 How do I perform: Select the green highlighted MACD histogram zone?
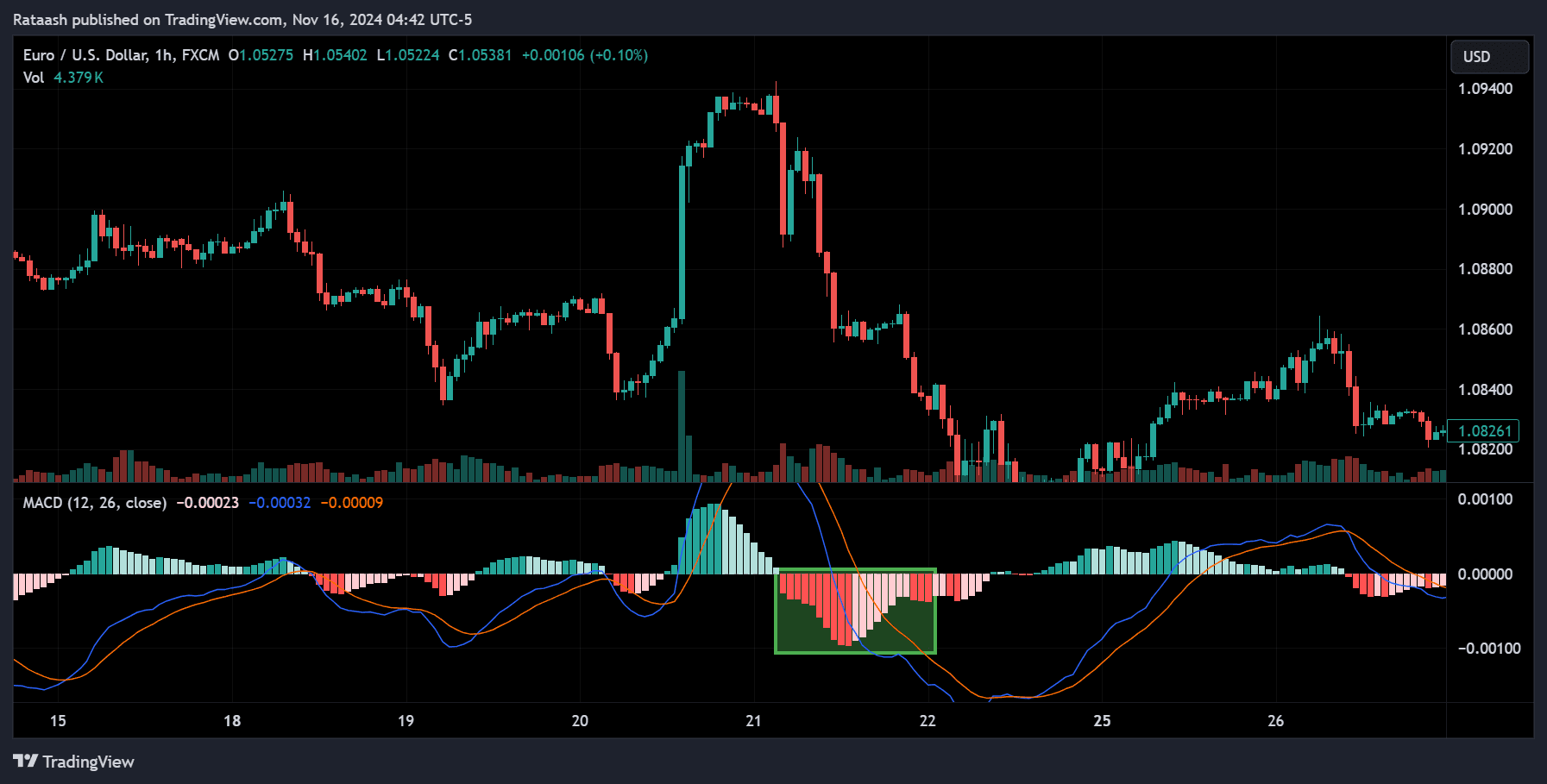[x=855, y=611]
